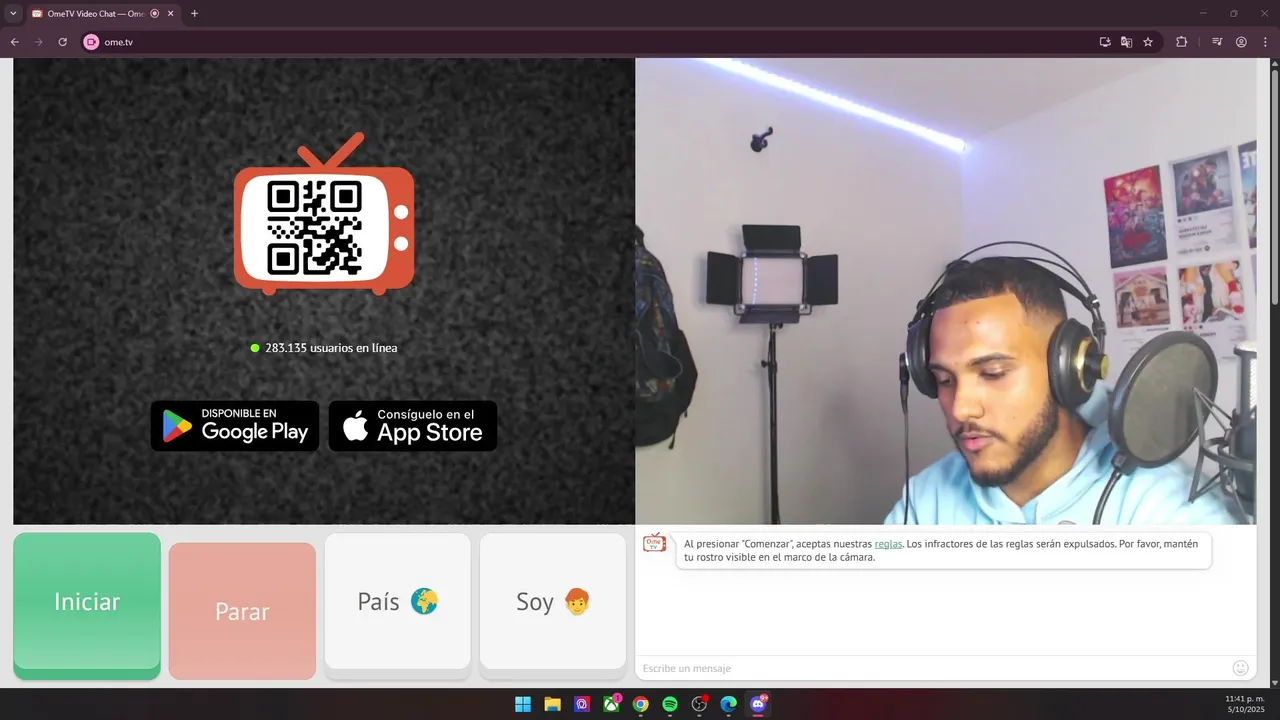Image resolution: width=1280 pixels, height=720 pixels.
Task: Click the OmeTV QR code television logo
Action: [324, 215]
